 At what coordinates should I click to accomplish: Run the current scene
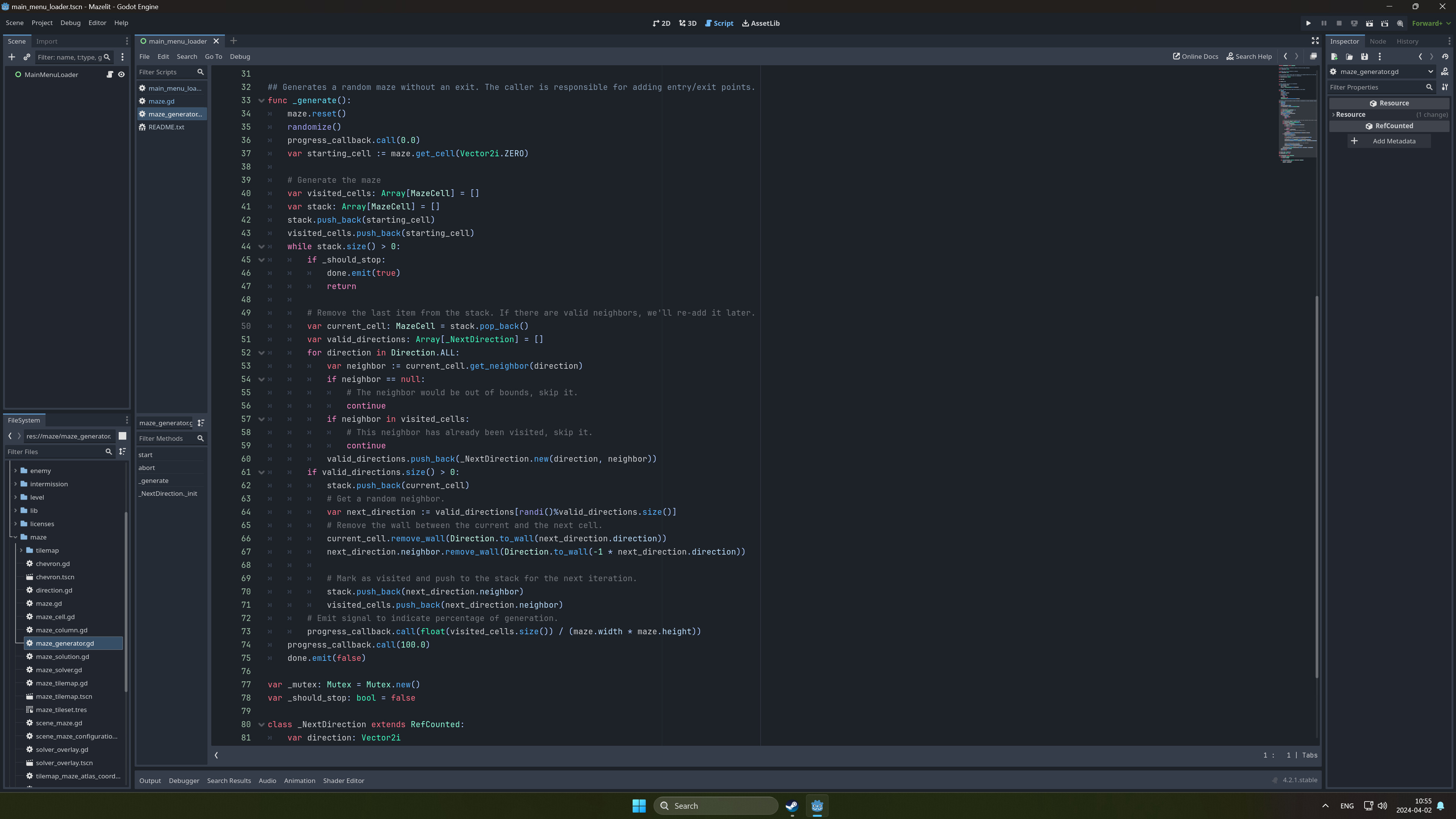point(1370,23)
